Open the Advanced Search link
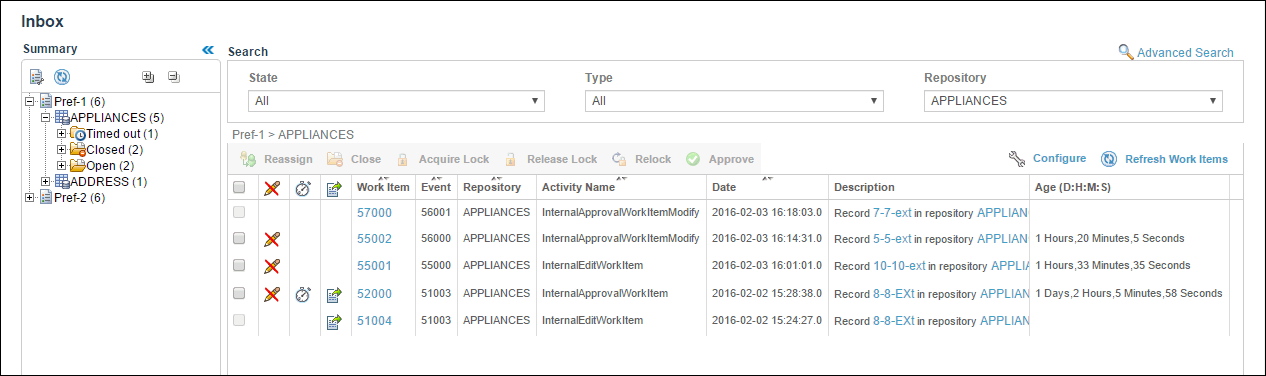The height and width of the screenshot is (376, 1266). pos(1185,53)
